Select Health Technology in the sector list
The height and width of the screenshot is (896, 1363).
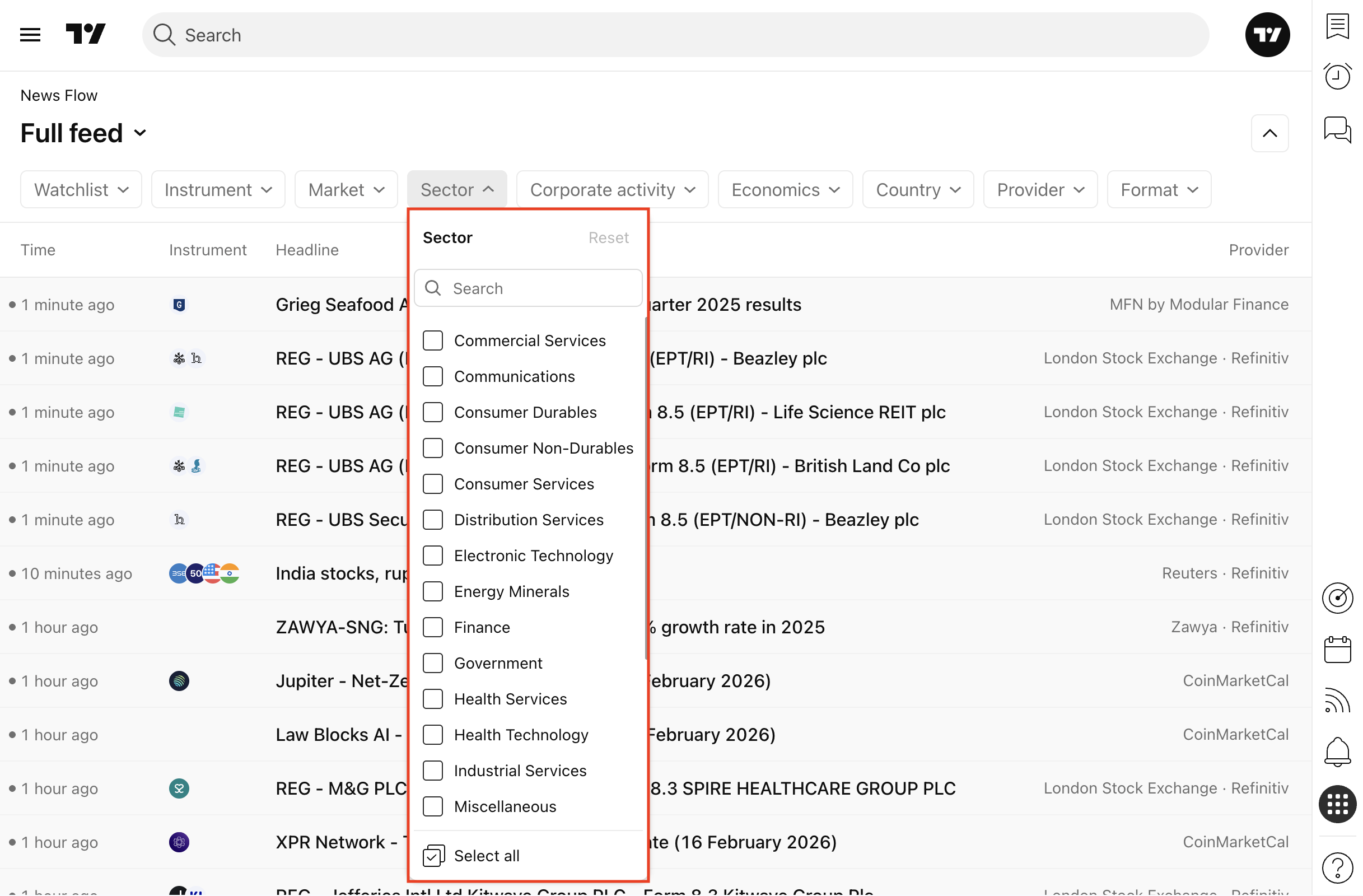pos(433,735)
